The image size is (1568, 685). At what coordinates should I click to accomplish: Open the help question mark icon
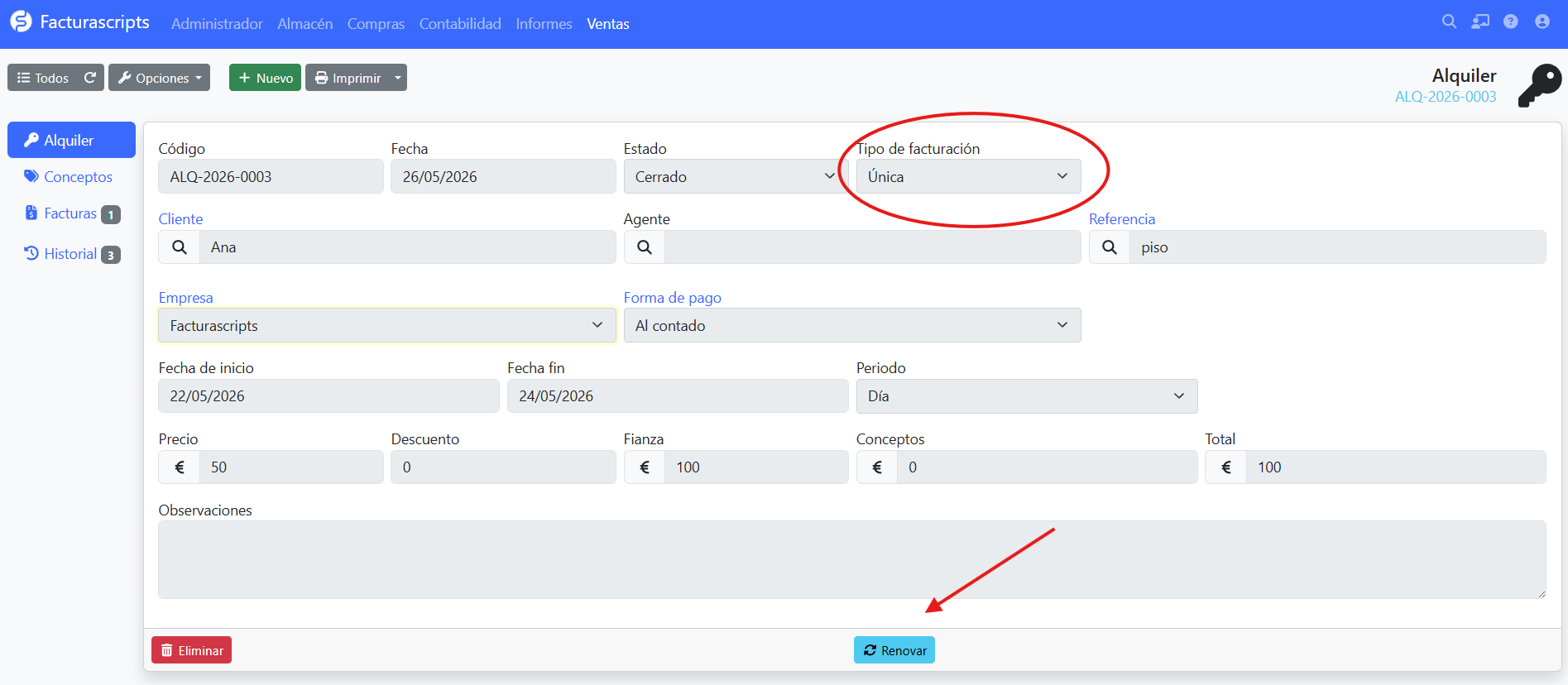click(x=1511, y=22)
